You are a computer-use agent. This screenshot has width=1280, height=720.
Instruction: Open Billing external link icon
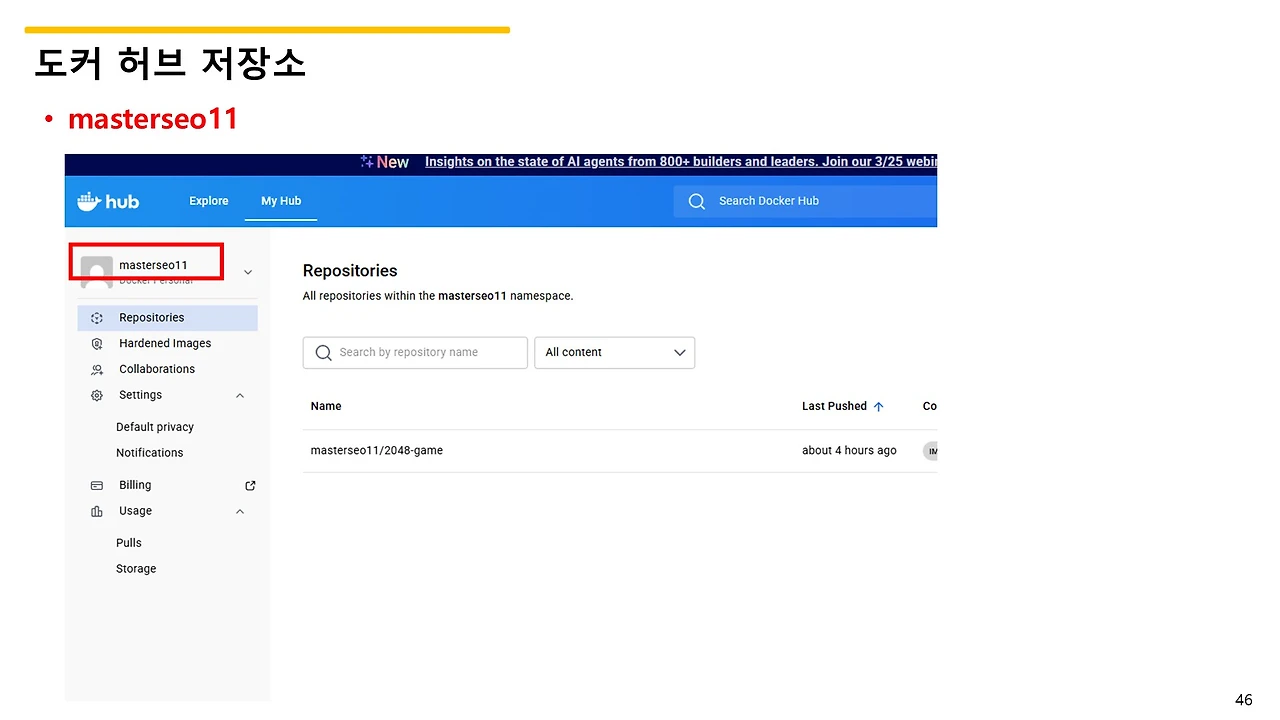click(250, 486)
